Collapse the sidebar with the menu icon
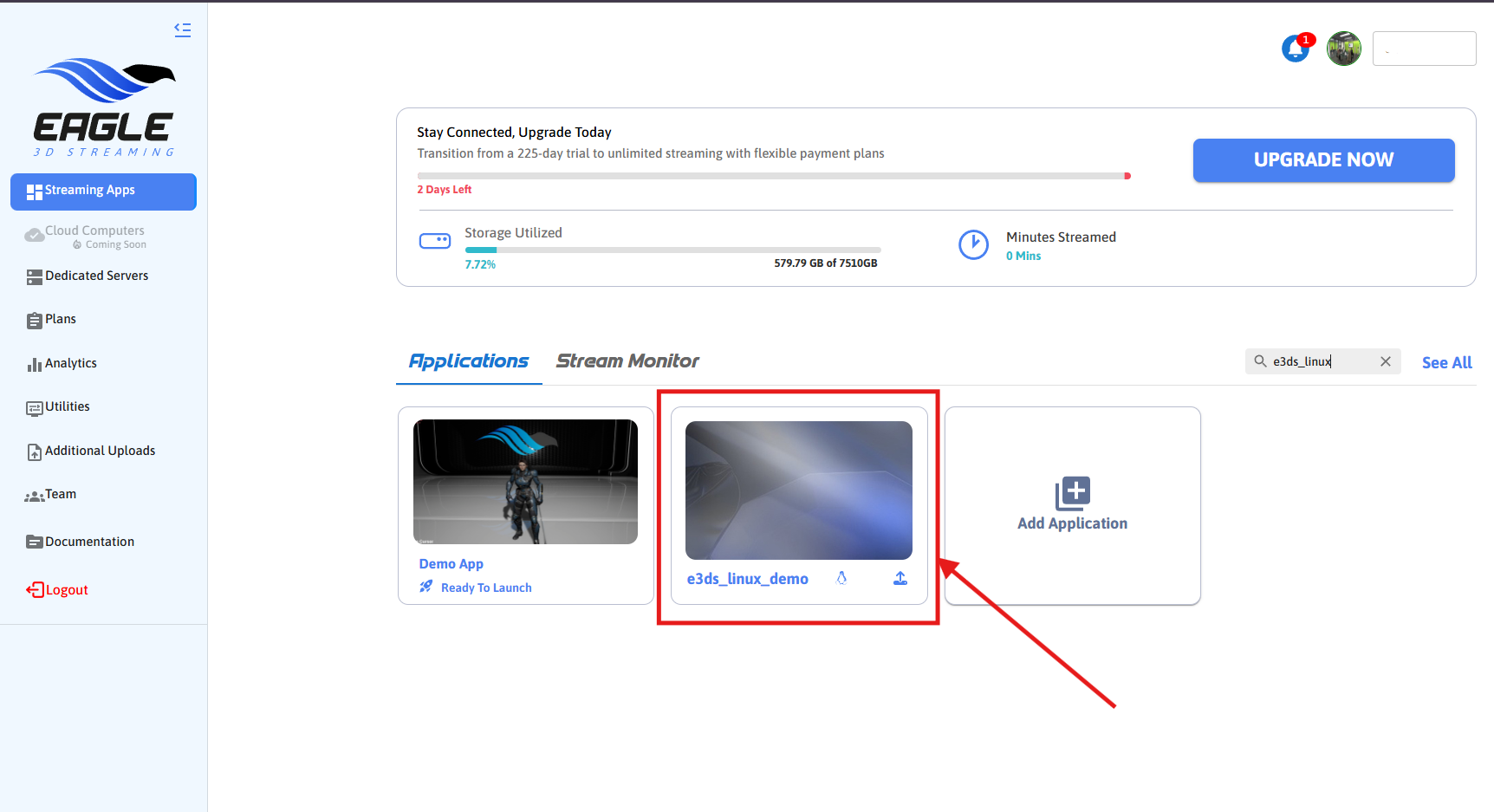The height and width of the screenshot is (812, 1494). click(x=182, y=29)
